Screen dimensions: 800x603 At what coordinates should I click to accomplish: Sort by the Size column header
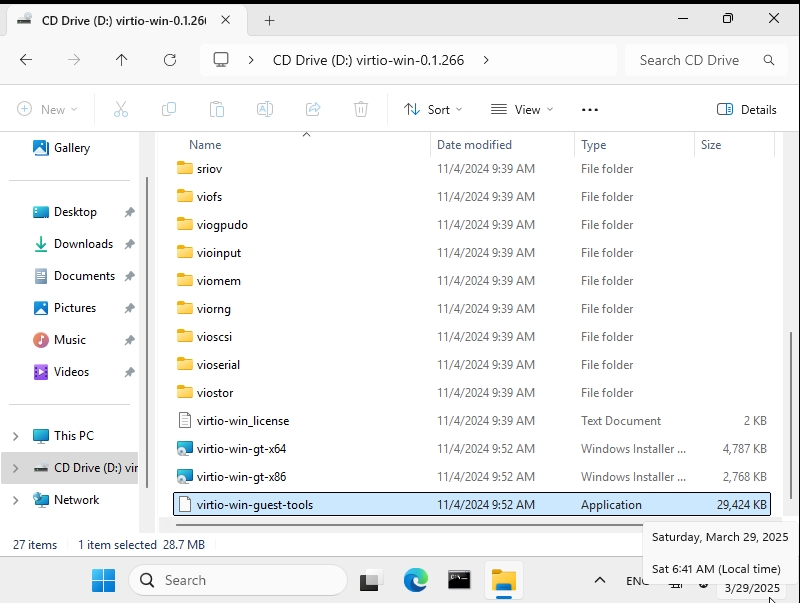711,145
